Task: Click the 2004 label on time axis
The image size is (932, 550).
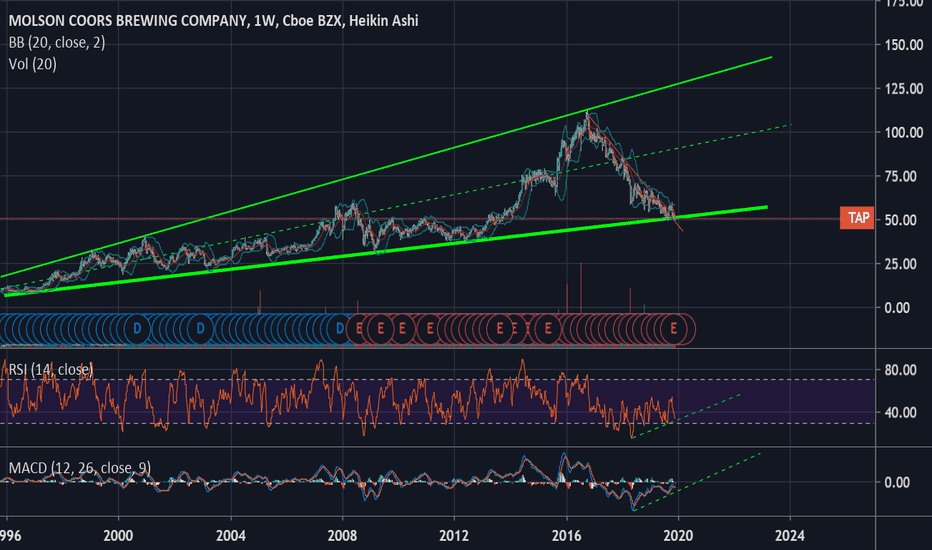Action: 231,536
